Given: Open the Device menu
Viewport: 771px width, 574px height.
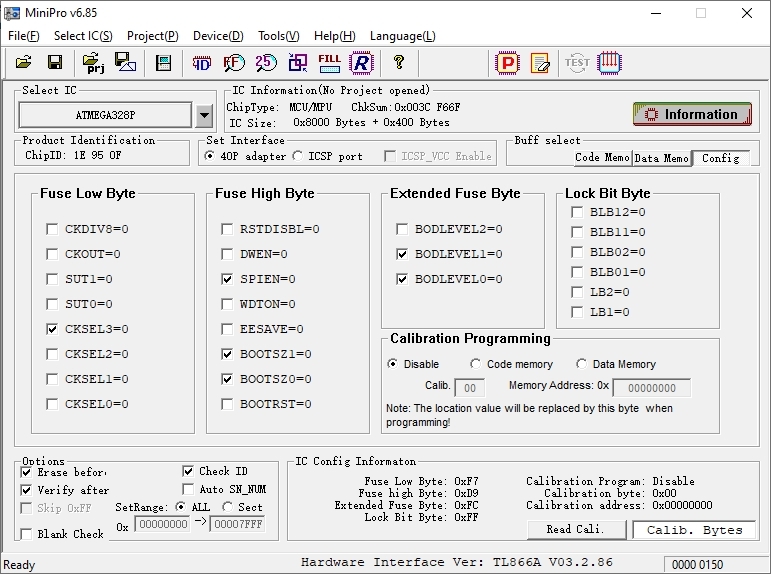Looking at the screenshot, I should [x=217, y=36].
